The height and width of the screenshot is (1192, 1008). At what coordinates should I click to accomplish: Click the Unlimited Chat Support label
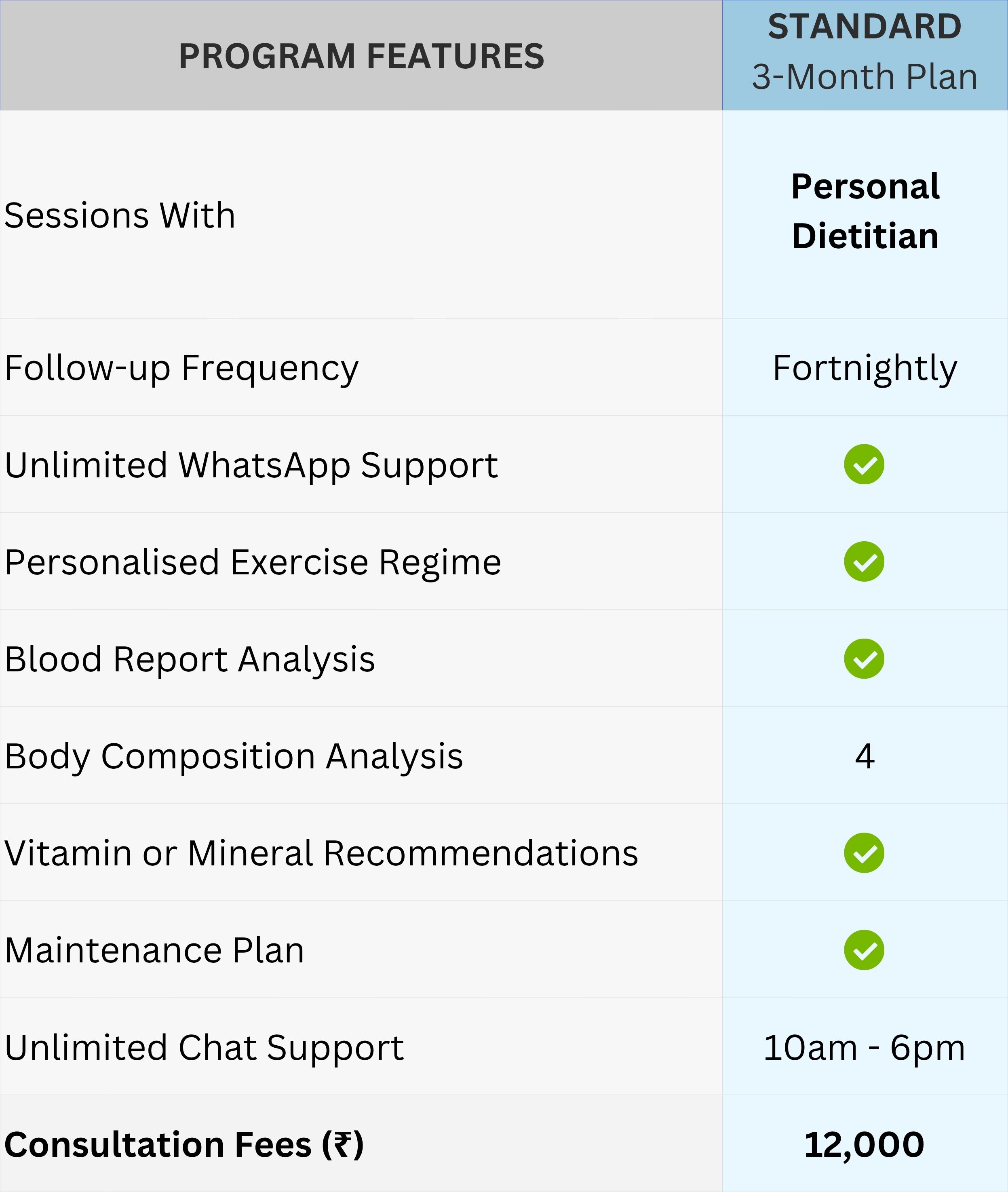[204, 1048]
